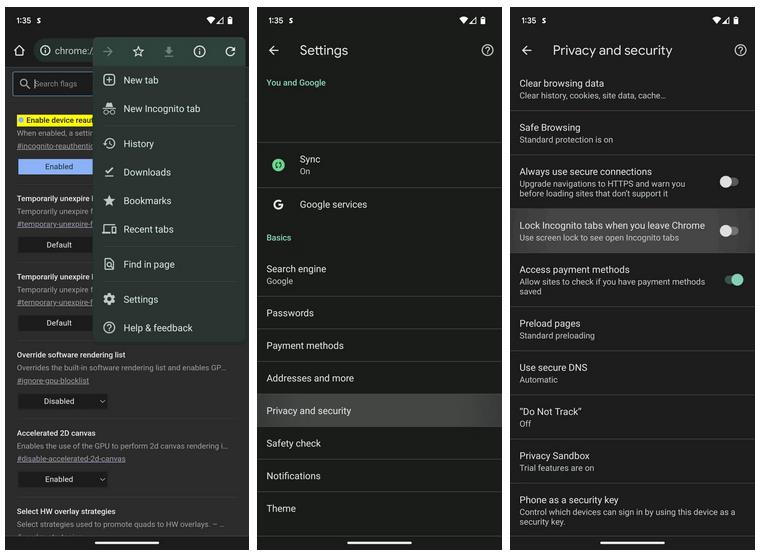Open help icon on Privacy and security
The height and width of the screenshot is (555, 764).
point(740,50)
